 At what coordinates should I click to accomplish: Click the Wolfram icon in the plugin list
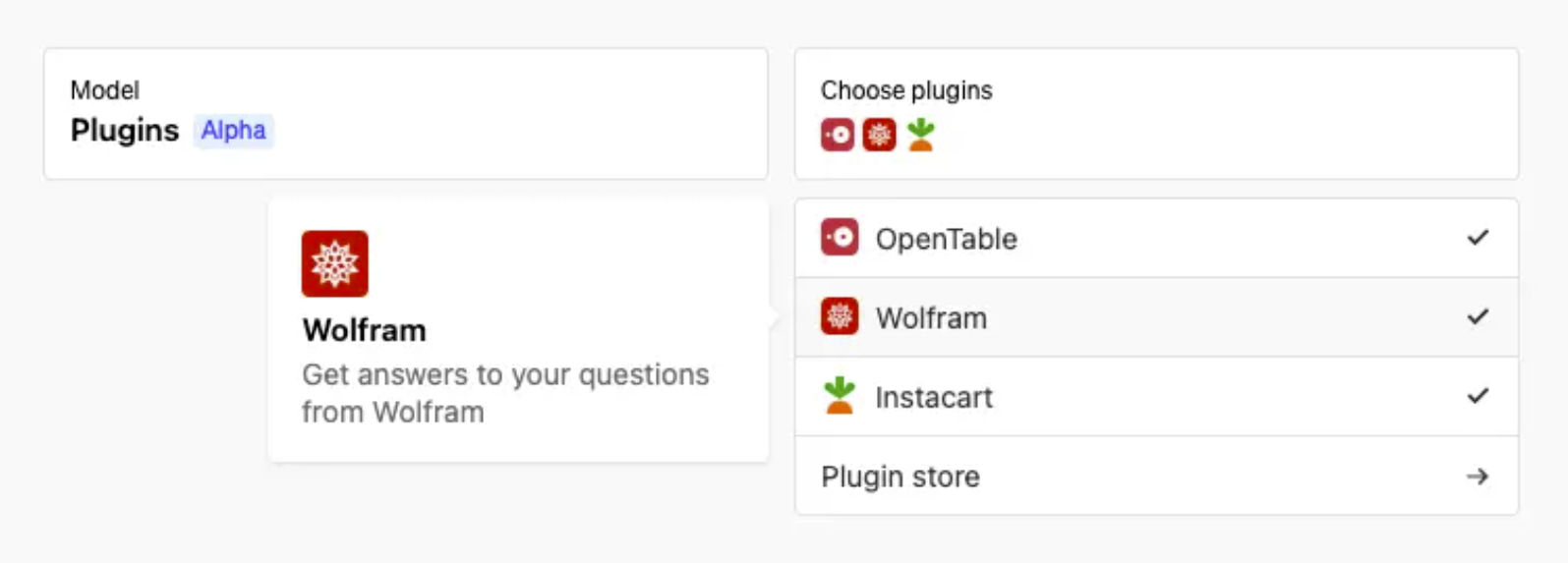[840, 316]
